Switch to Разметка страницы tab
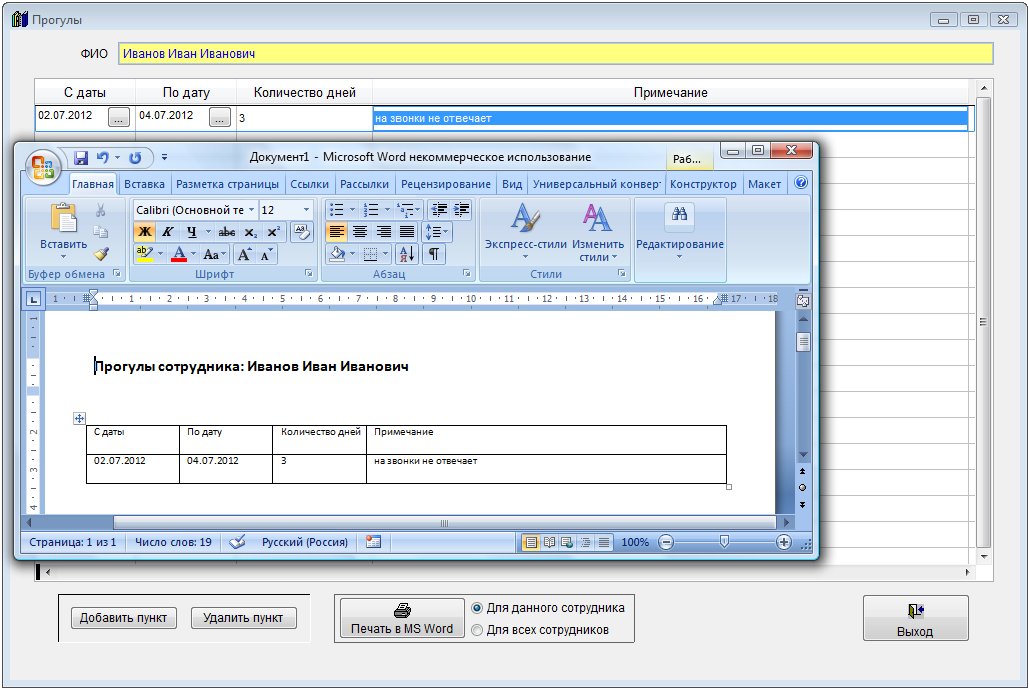 tap(227, 184)
